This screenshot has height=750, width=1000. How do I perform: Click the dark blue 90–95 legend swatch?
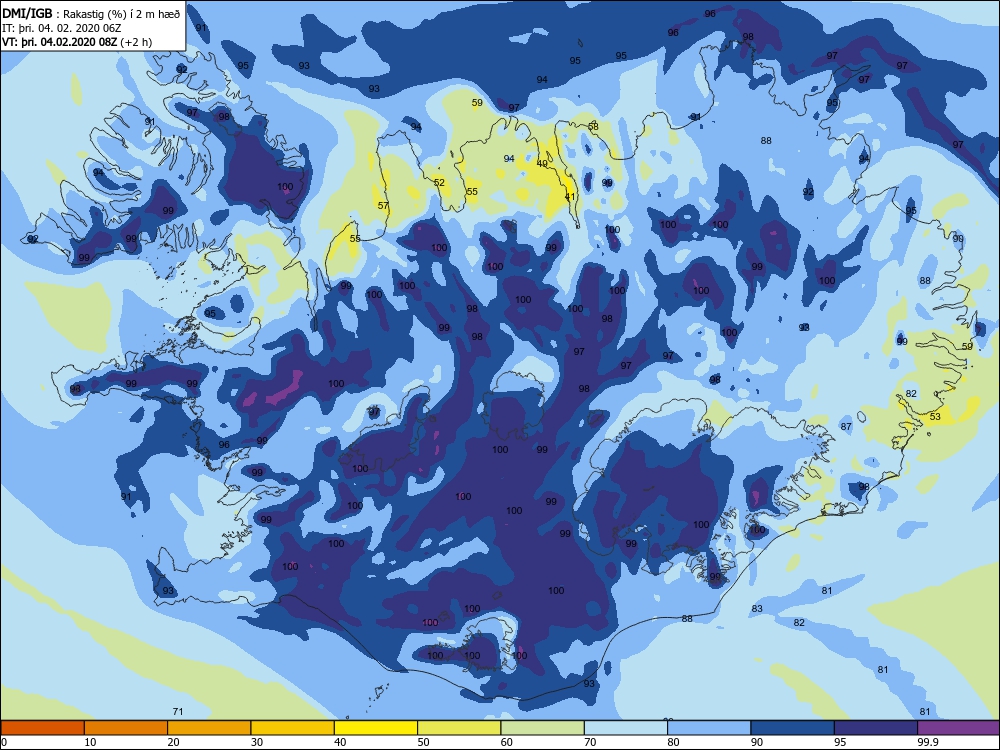pyautogui.click(x=793, y=728)
